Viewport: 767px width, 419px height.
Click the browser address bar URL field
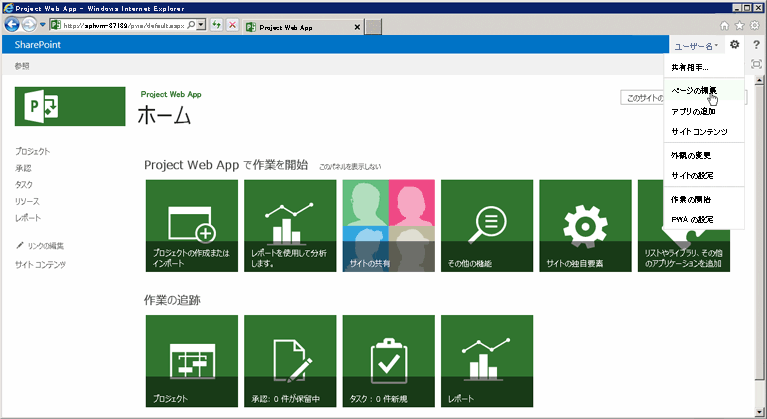(x=124, y=25)
